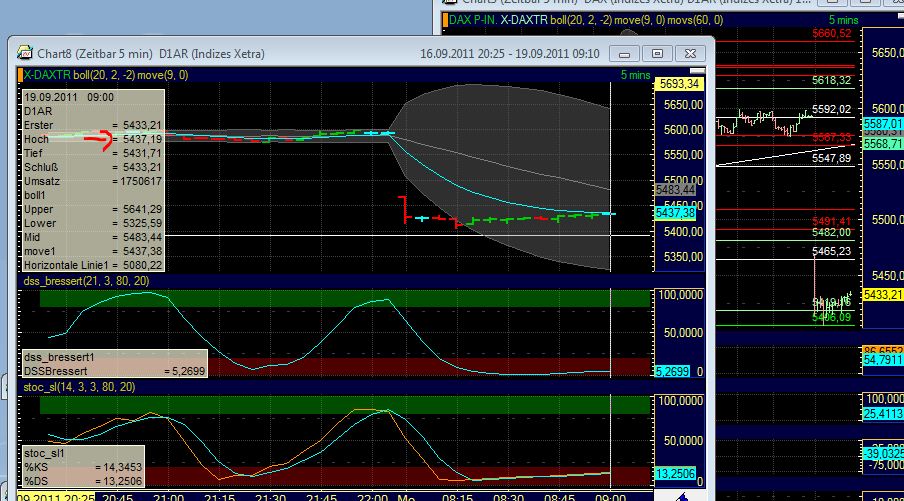Click the Umsatz = 1750617 row

(x=93, y=181)
